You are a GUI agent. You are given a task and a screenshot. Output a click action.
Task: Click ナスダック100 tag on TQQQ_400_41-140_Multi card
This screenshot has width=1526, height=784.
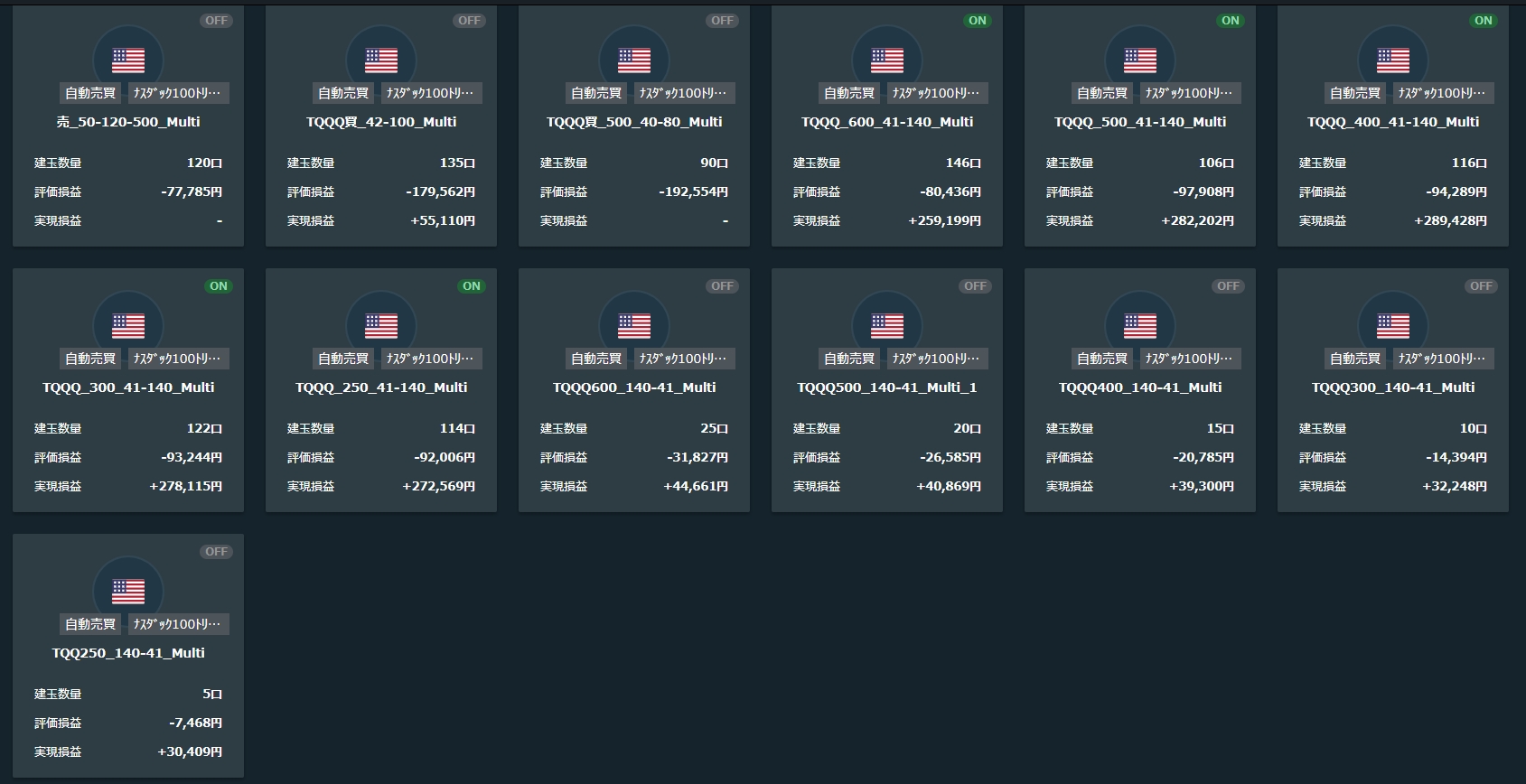pos(1443,93)
